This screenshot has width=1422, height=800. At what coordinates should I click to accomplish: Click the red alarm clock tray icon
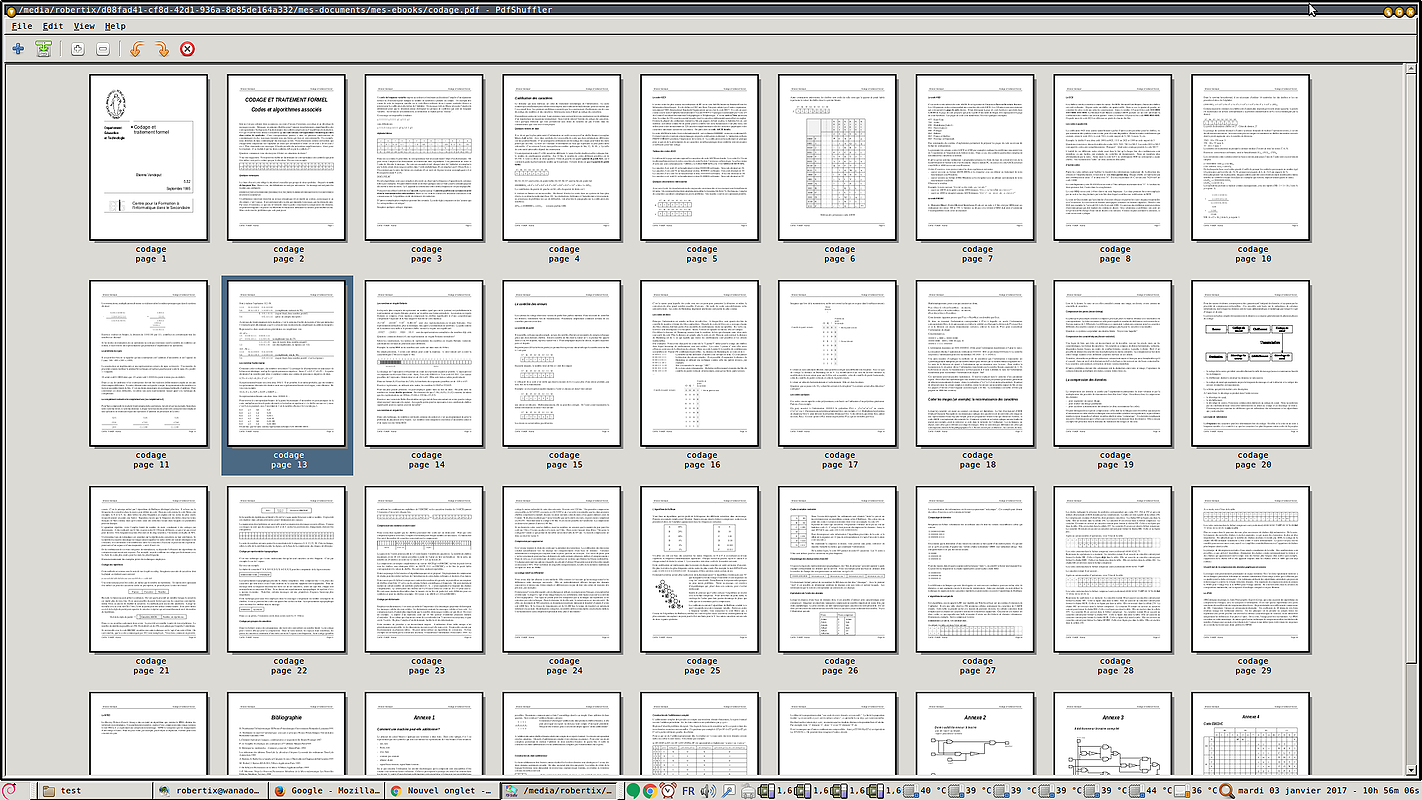667,790
